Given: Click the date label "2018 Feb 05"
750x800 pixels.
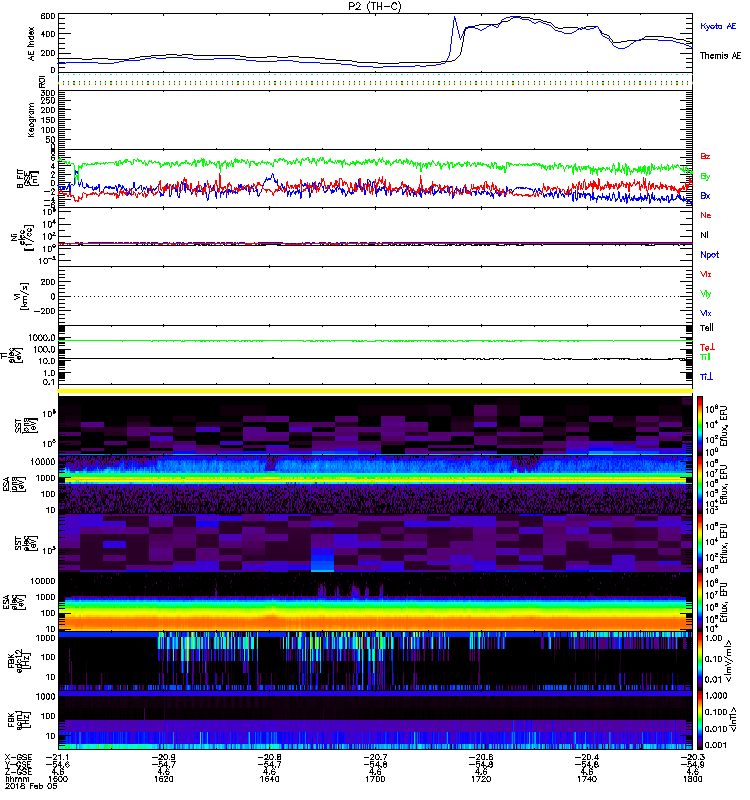Looking at the screenshot, I should tap(31, 786).
